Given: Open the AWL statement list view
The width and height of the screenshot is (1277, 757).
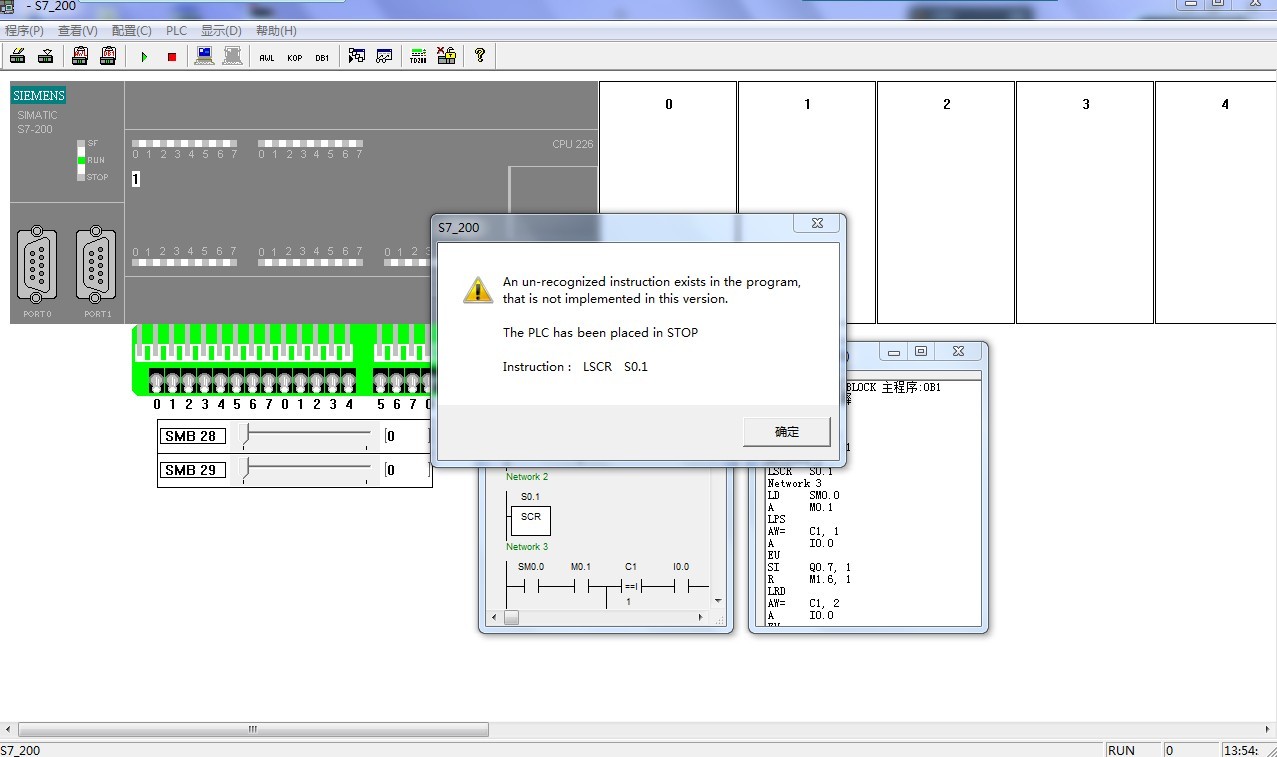Looking at the screenshot, I should click(267, 57).
